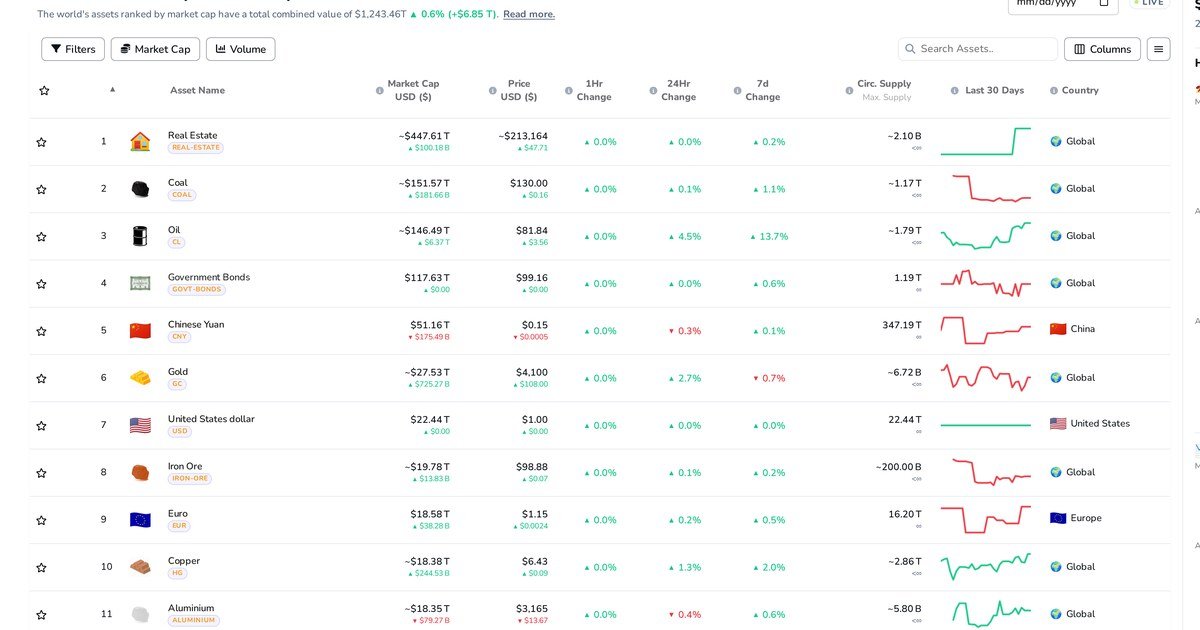Follow the Read more link
1200x630 pixels.
tap(529, 14)
